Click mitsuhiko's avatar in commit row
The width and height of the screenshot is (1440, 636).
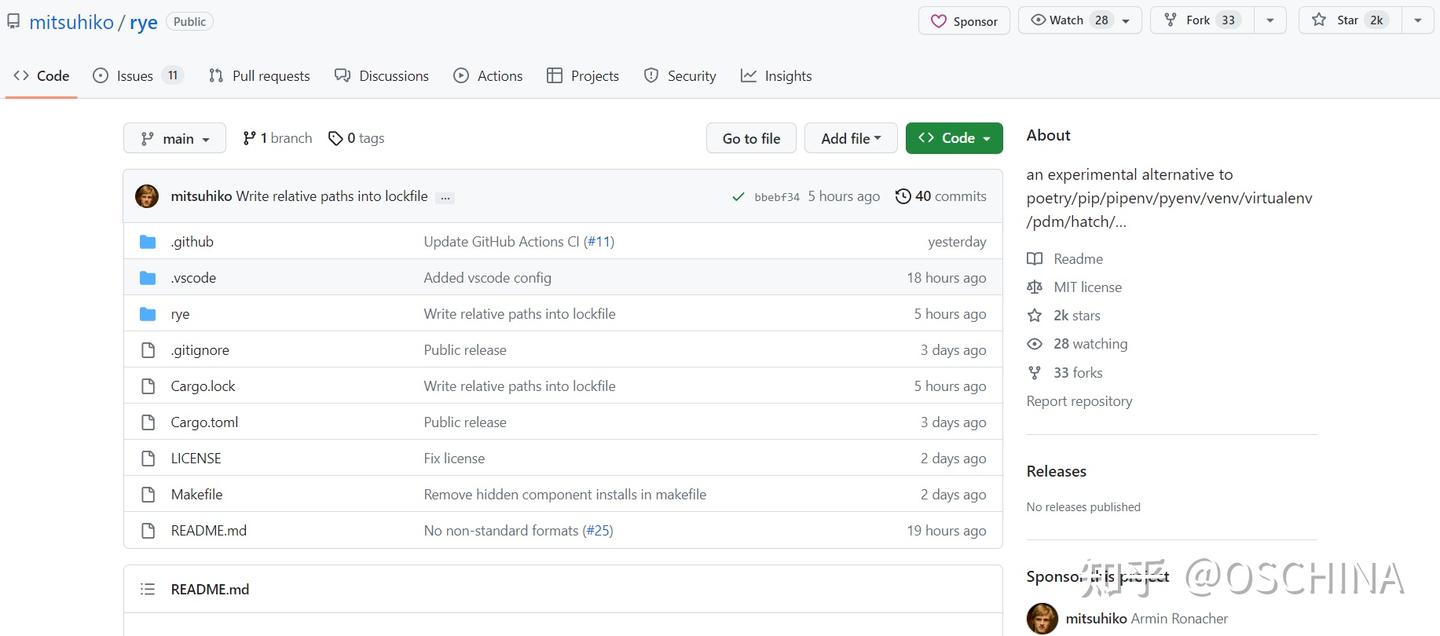[x=147, y=196]
